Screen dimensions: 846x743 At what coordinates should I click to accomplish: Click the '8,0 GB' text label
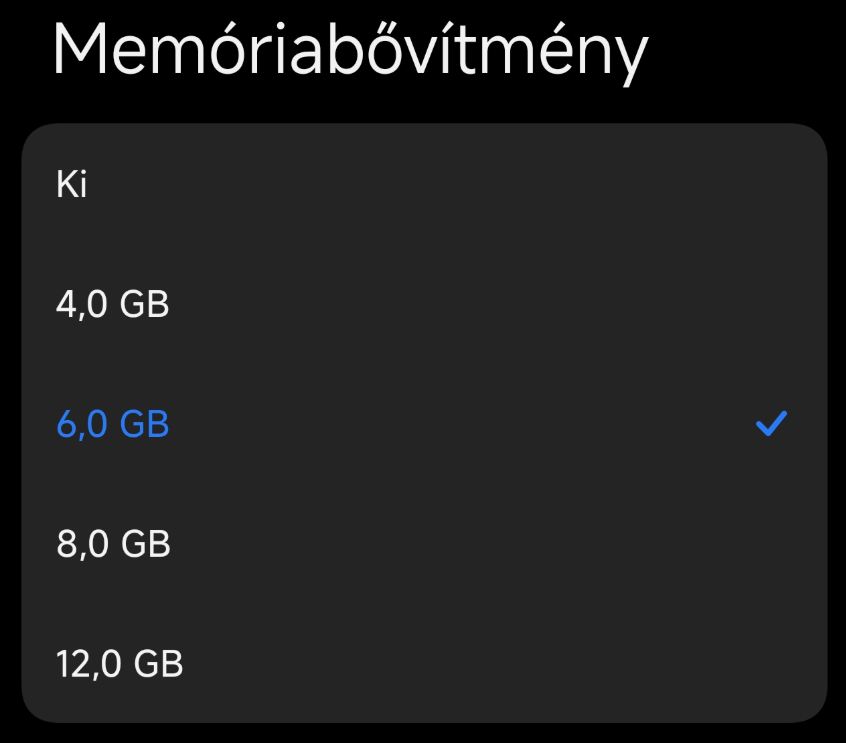pyautogui.click(x=113, y=544)
